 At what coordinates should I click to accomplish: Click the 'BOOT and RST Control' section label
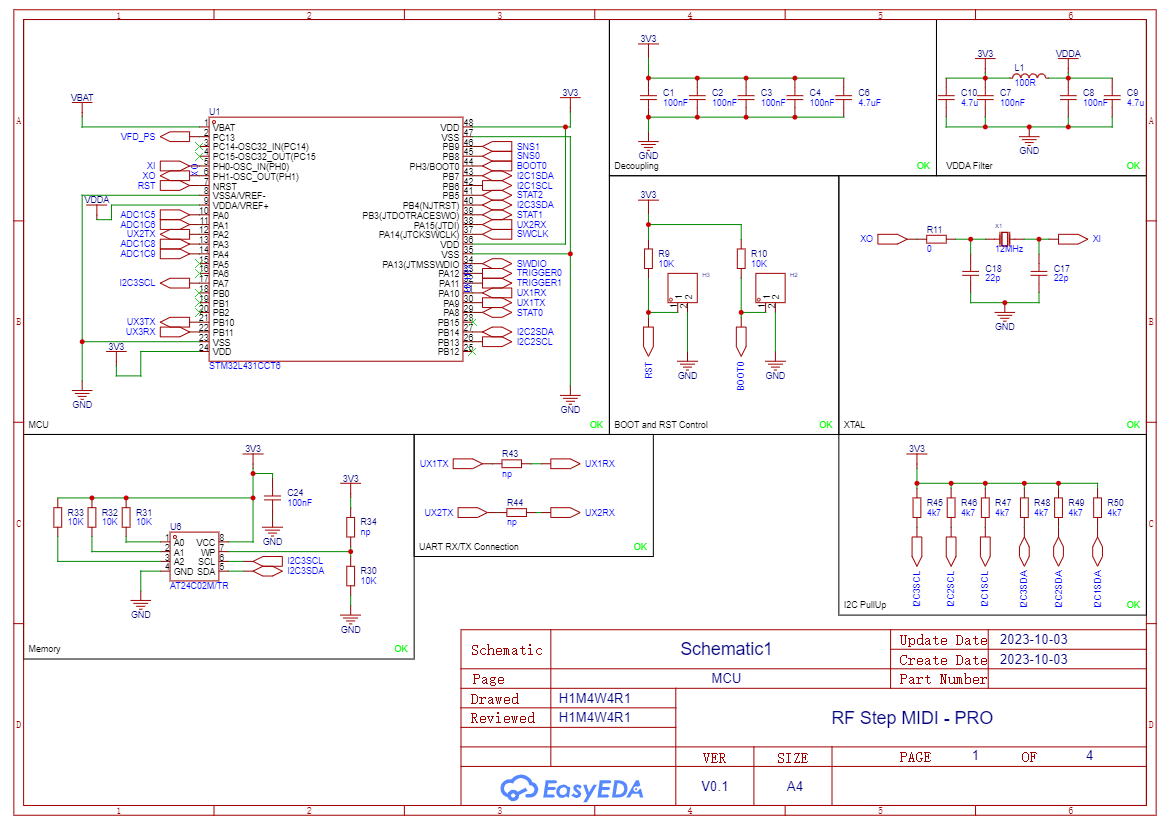click(660, 424)
